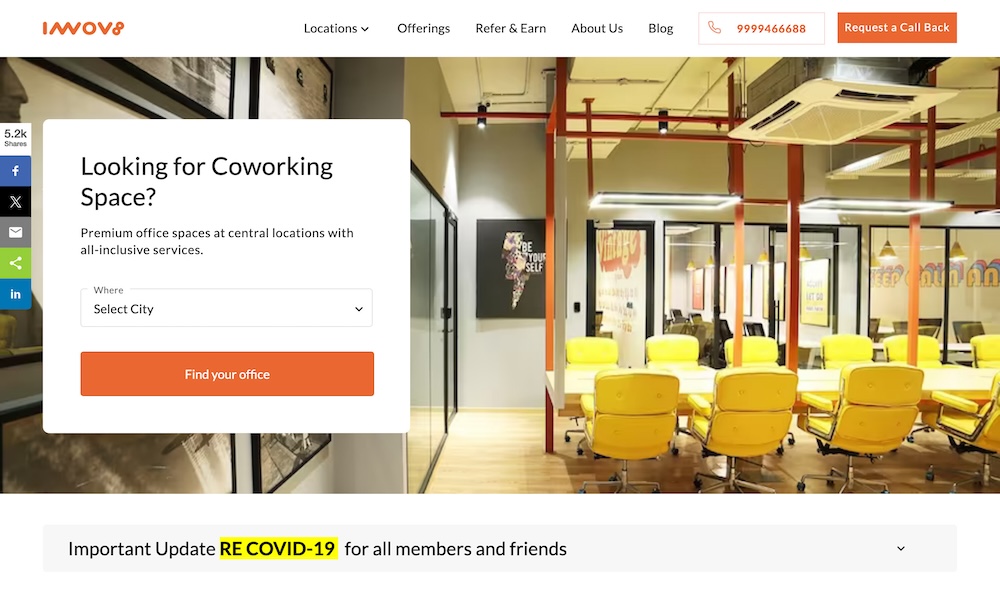The image size is (1000, 600).
Task: Open the Locations dropdown menu
Action: [336, 28]
